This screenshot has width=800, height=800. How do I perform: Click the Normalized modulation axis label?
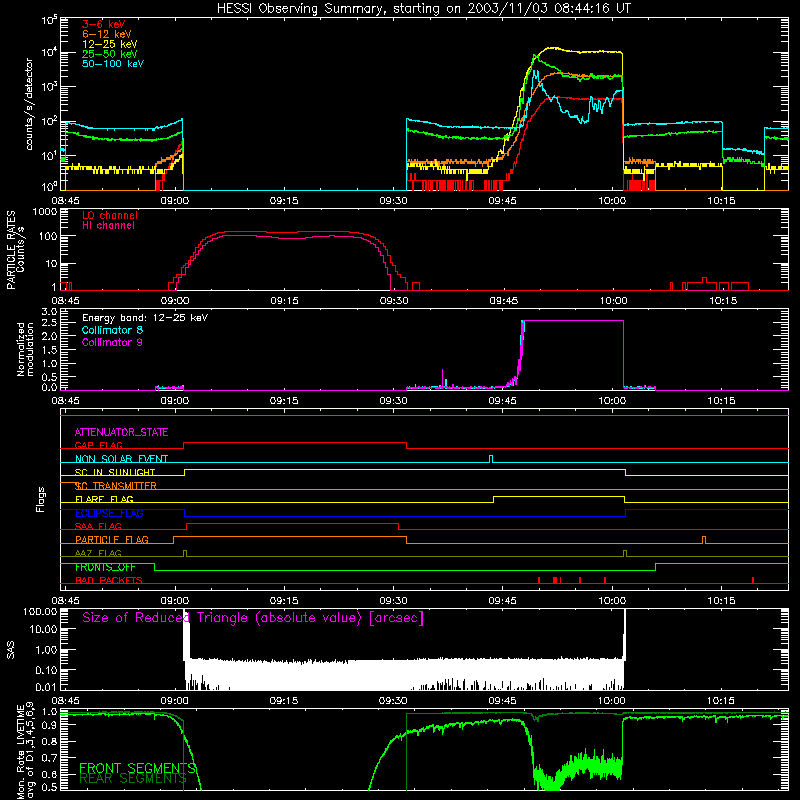click(x=25, y=349)
